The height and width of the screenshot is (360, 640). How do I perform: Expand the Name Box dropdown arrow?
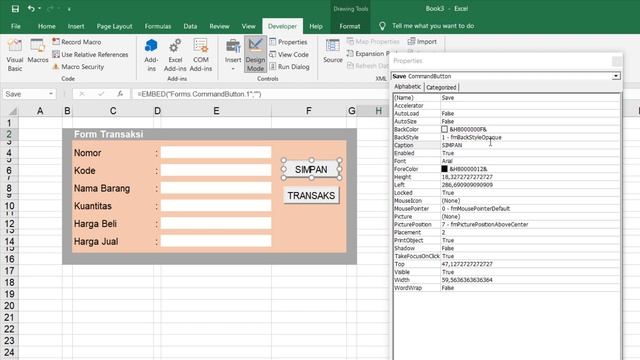click(51, 94)
